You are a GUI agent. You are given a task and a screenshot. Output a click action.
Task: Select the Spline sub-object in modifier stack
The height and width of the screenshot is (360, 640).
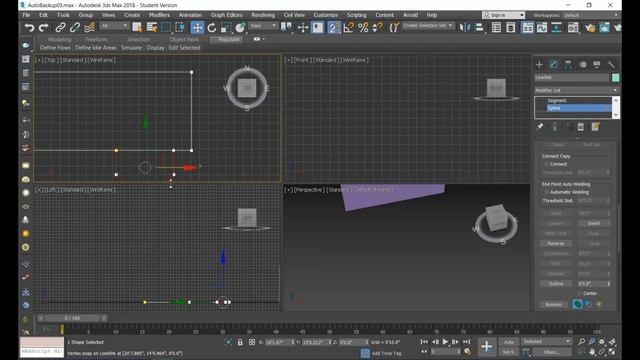click(579, 108)
